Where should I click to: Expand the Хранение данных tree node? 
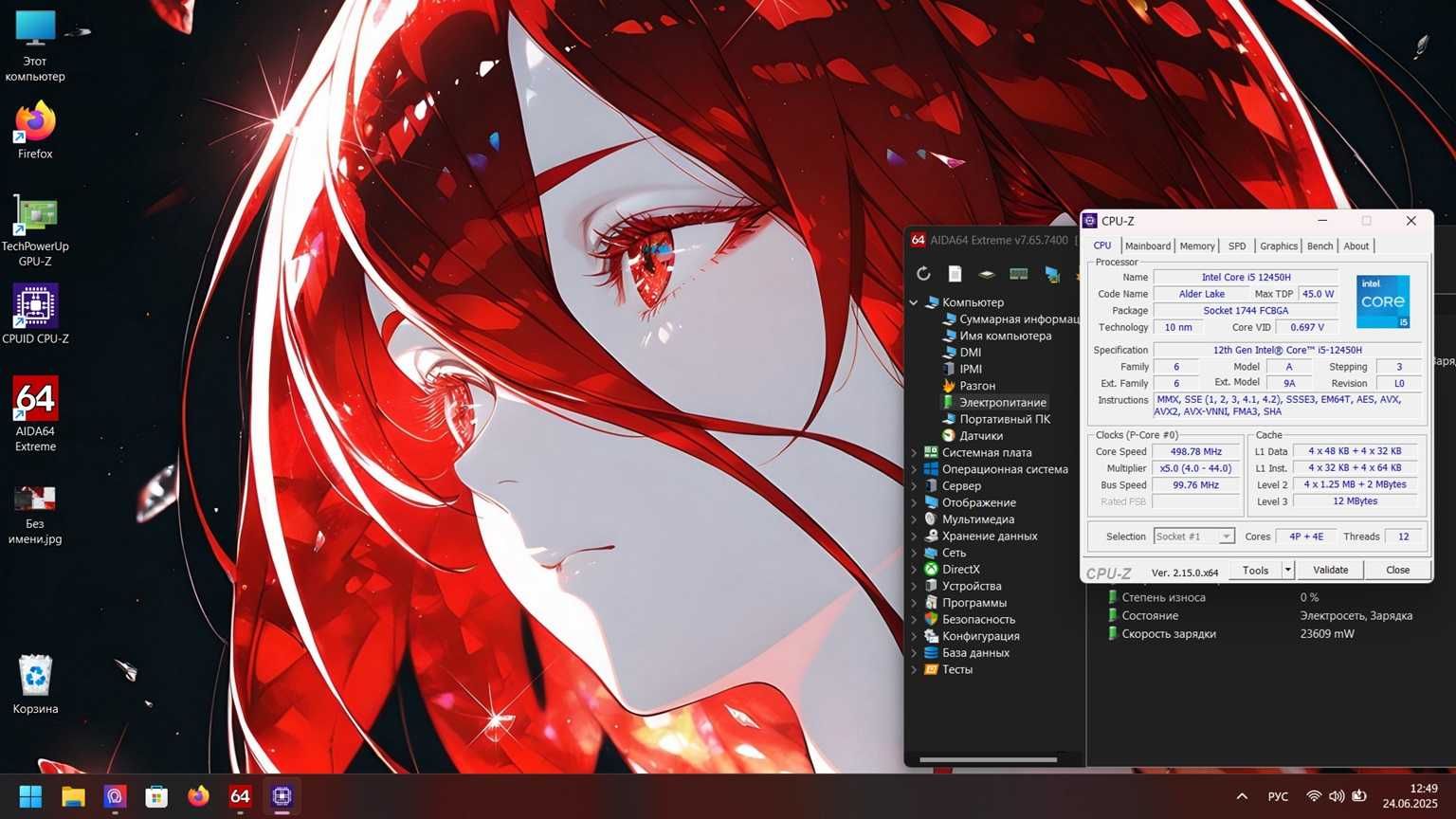(x=914, y=537)
